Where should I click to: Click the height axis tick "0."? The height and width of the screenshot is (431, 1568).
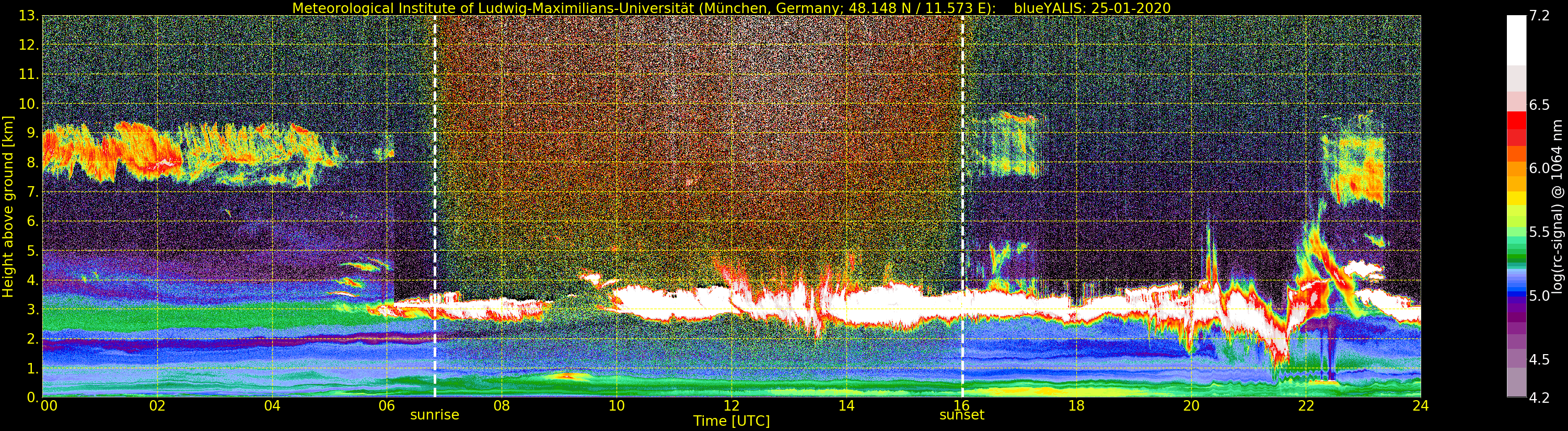(33, 397)
